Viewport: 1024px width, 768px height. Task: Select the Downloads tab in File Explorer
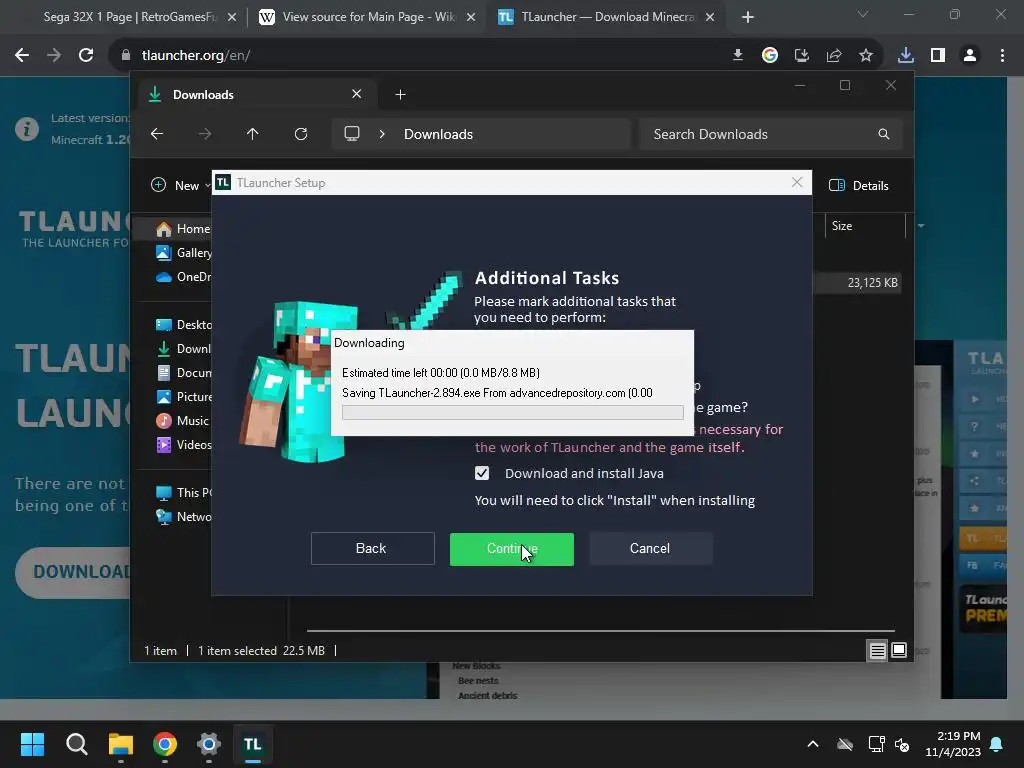[x=257, y=95]
